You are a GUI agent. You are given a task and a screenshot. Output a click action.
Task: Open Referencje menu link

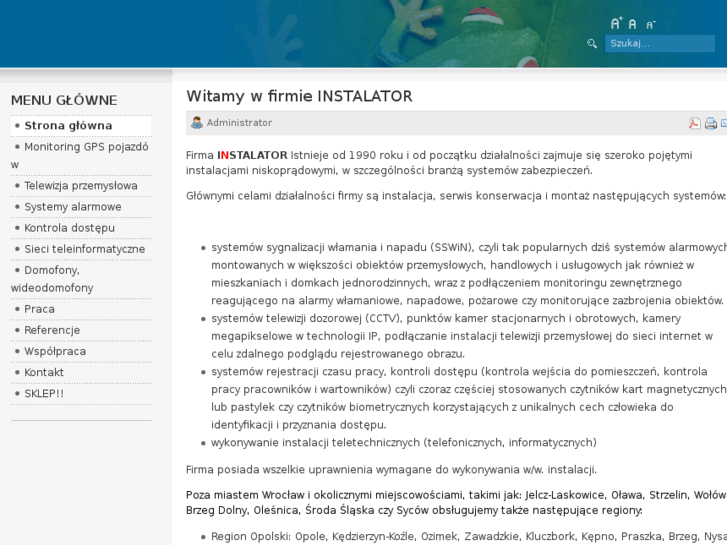pos(81,330)
